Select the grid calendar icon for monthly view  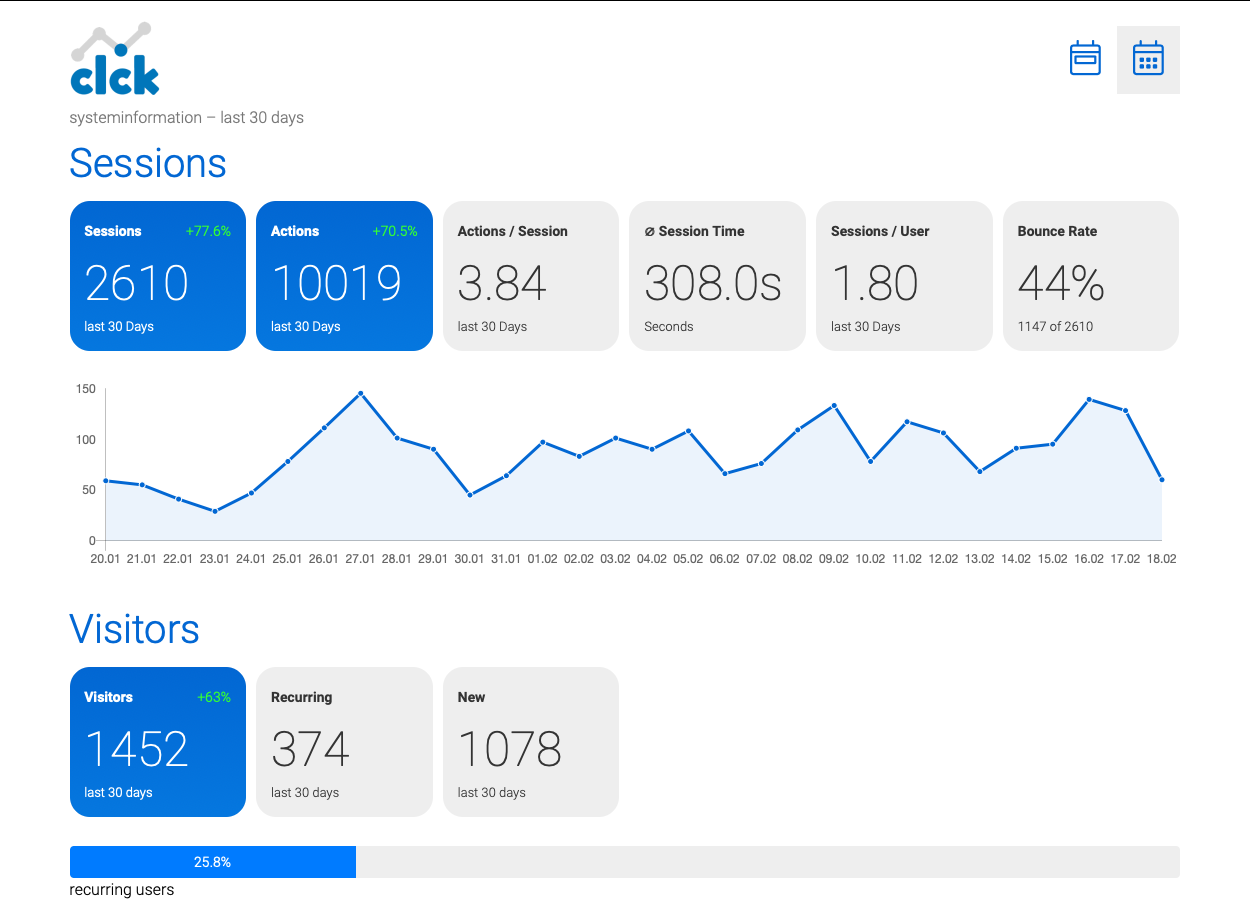coord(1148,60)
